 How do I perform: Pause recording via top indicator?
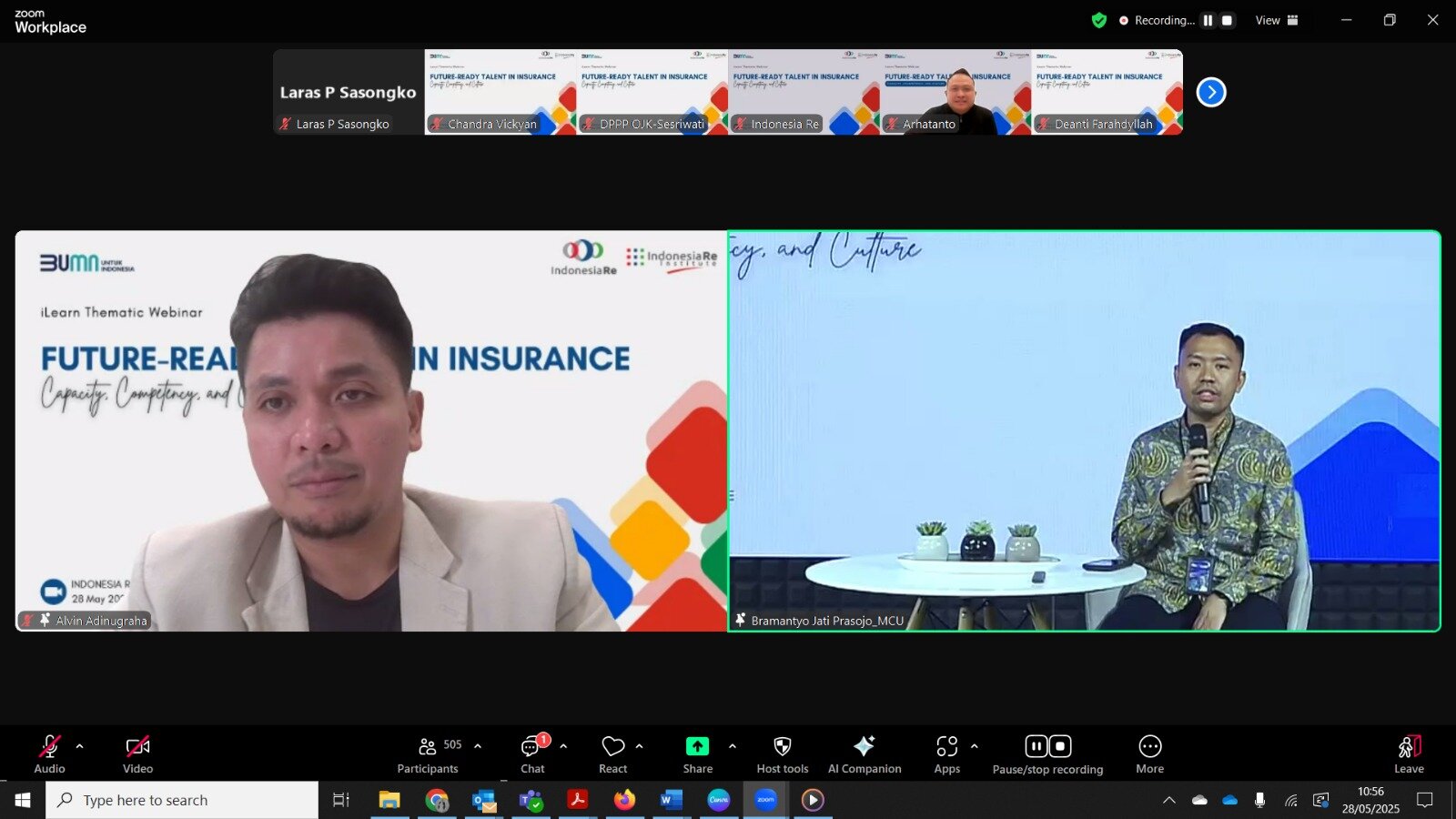point(1208,20)
